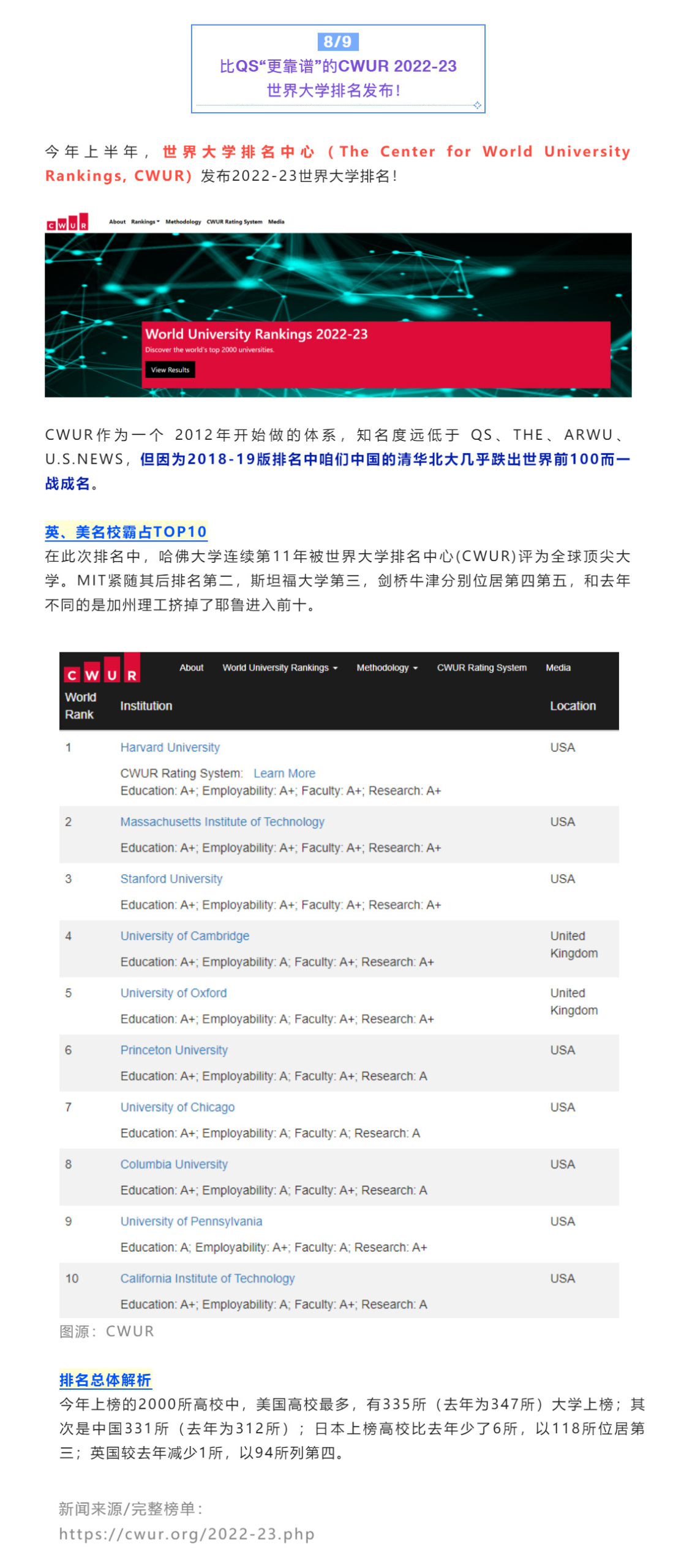Click the title line 世界大学排名发布!
673x1568 pixels.
(x=334, y=90)
